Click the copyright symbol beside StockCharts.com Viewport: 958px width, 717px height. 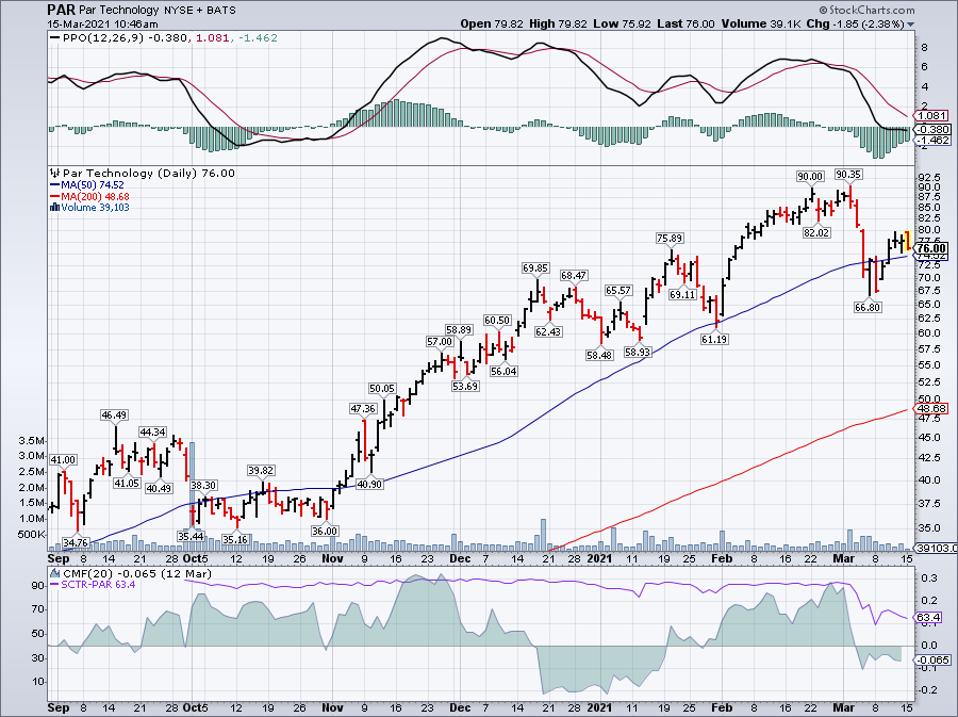point(823,10)
